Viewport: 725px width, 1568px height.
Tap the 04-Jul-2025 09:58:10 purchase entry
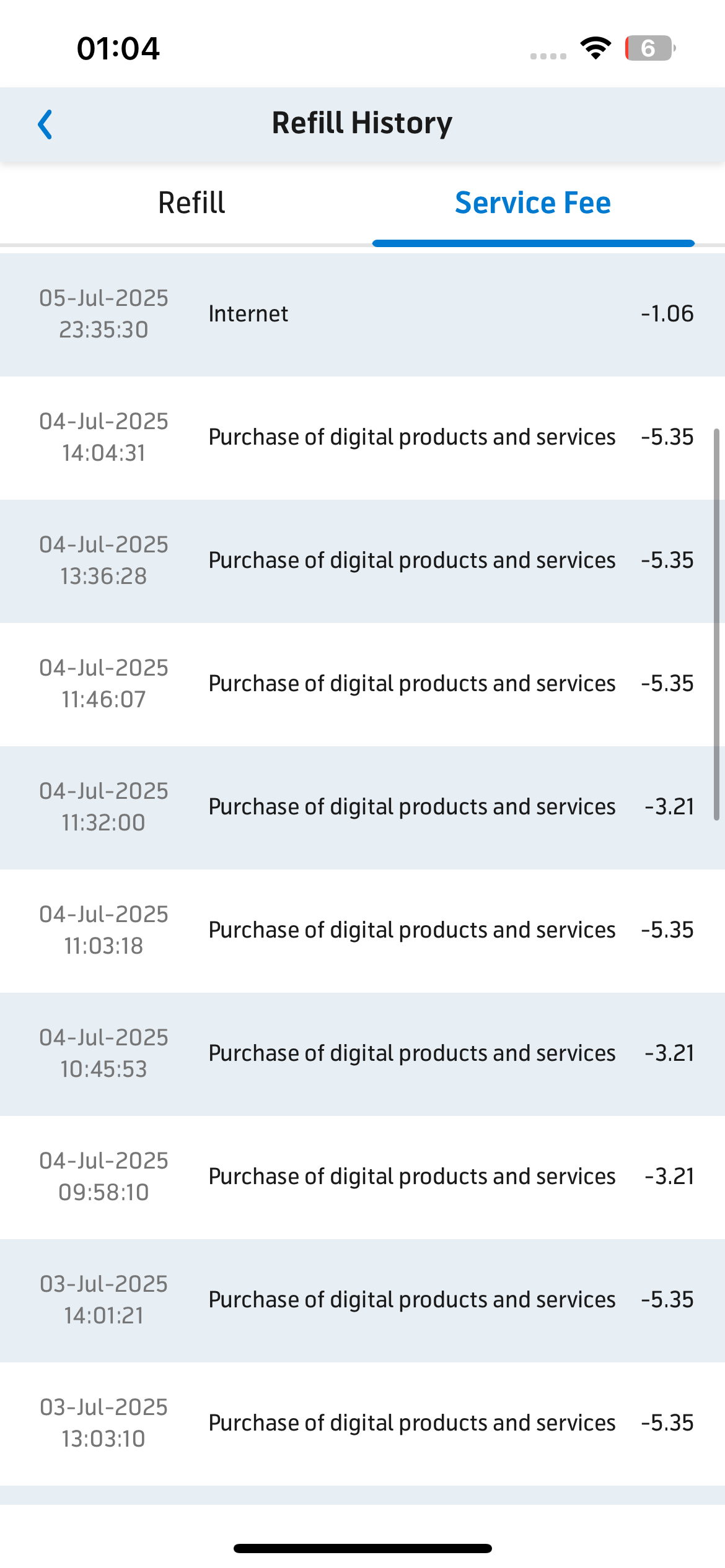pos(362,1177)
